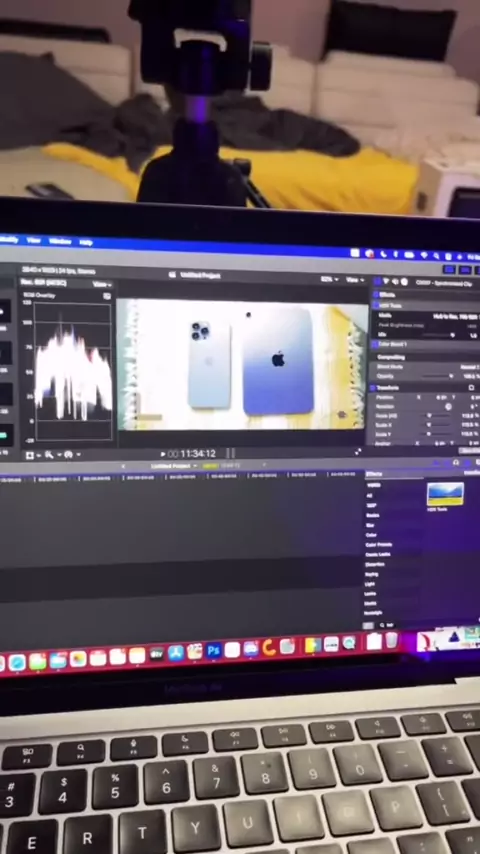Open the viewer's View options dropdown
The height and width of the screenshot is (854, 480).
coord(355,279)
